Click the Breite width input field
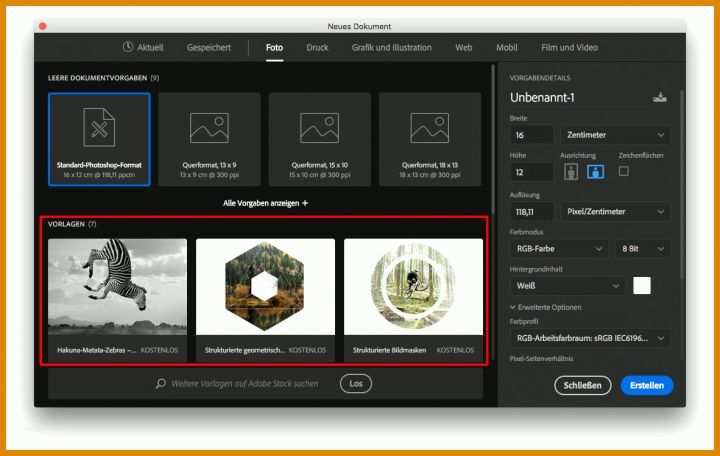 [532, 135]
